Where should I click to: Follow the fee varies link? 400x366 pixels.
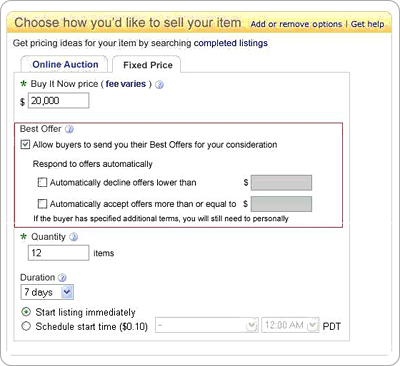[x=126, y=84]
